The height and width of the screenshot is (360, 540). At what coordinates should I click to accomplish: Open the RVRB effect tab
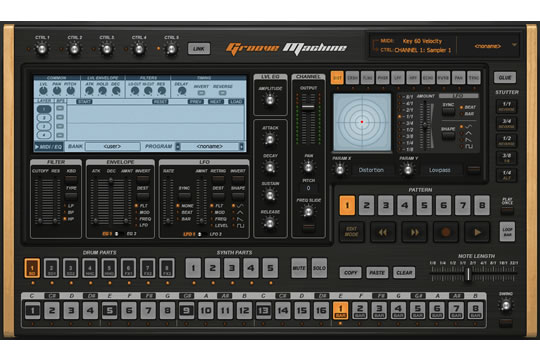coord(443,78)
